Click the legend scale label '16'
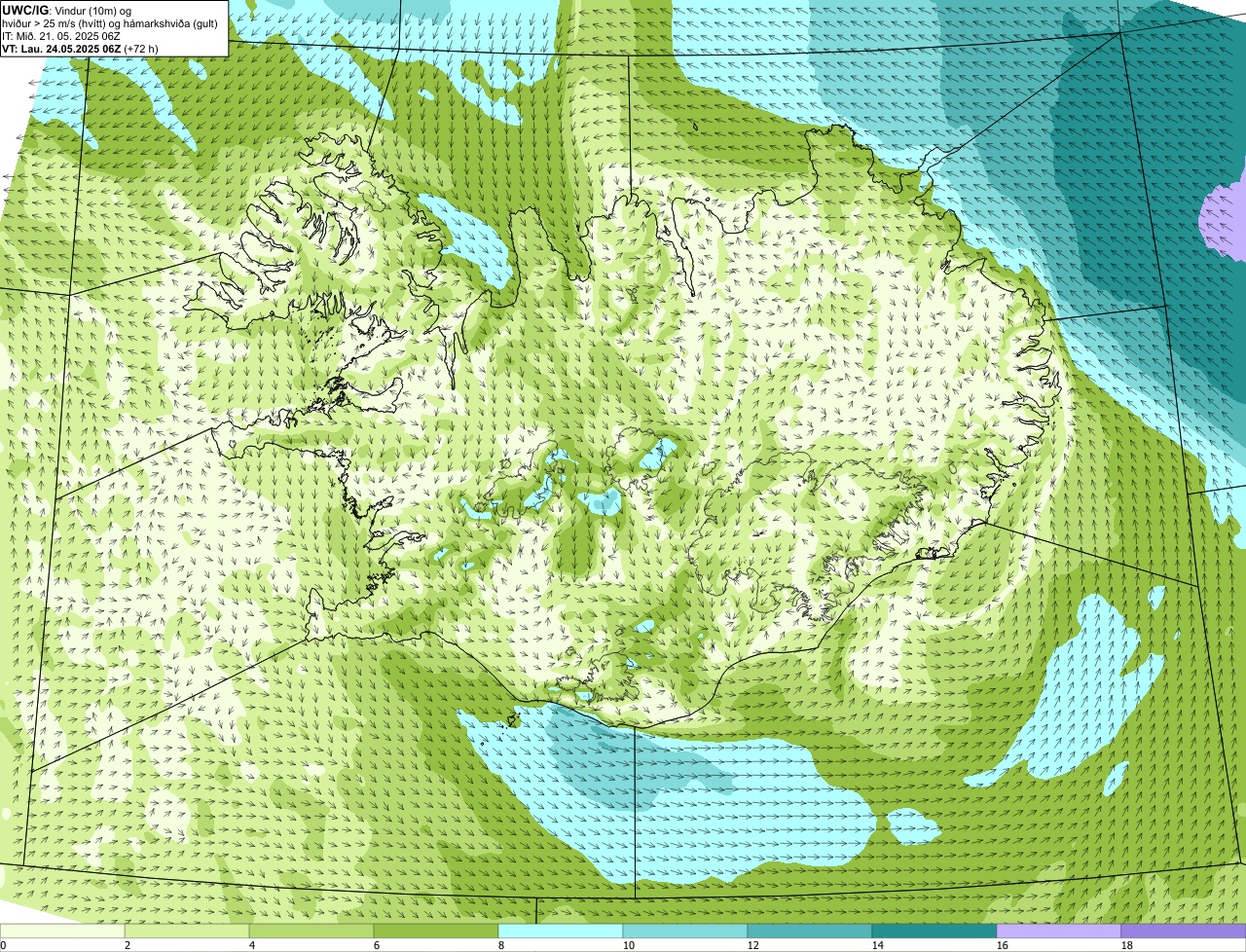1246x952 pixels. (1003, 945)
